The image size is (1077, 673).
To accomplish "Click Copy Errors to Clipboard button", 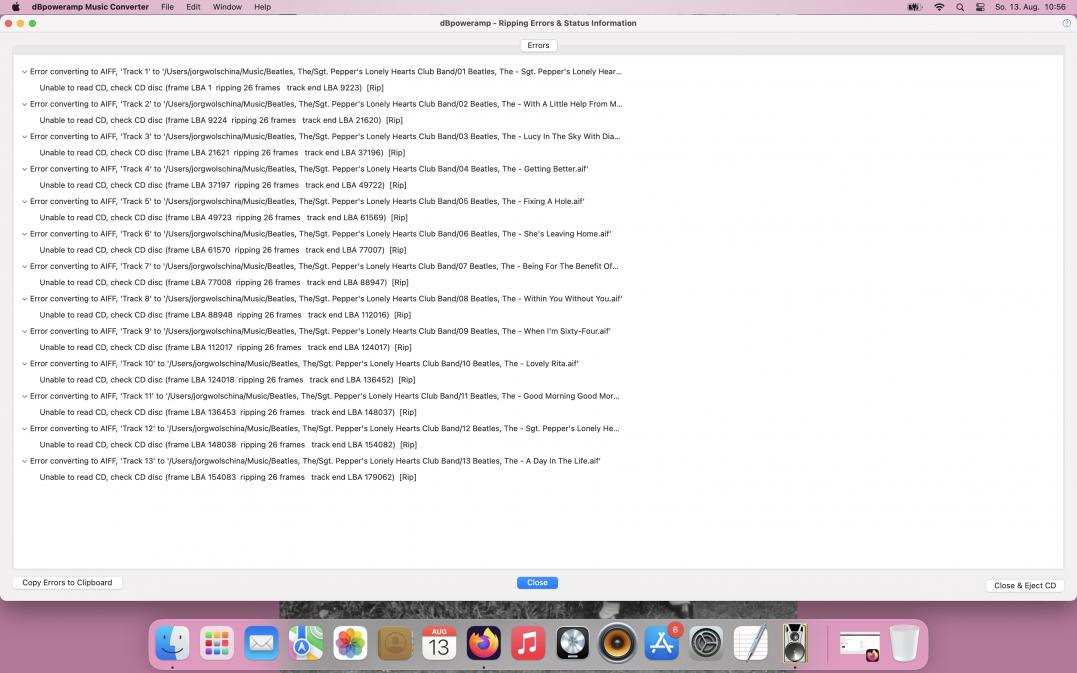I will [67, 583].
